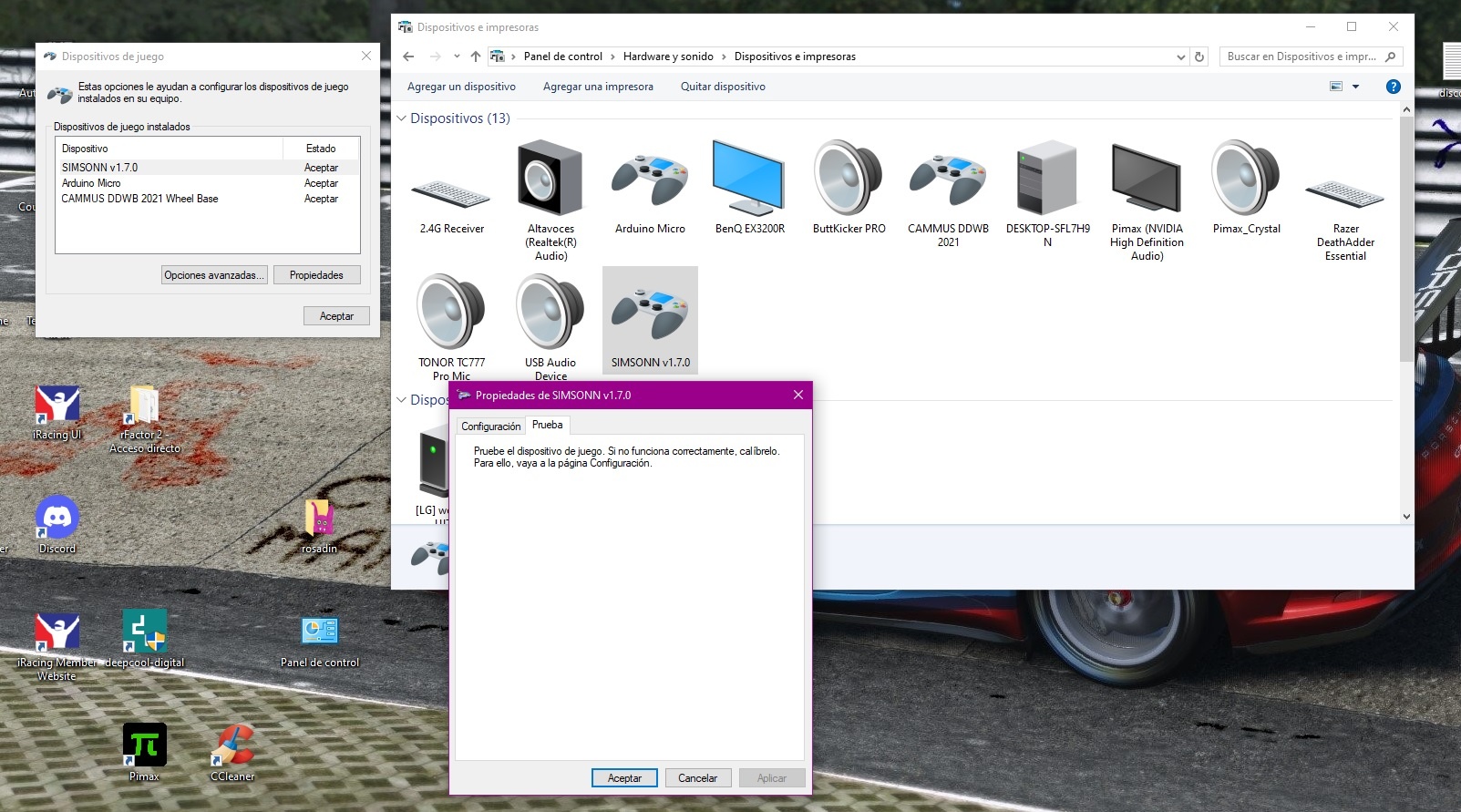Click the change view layout icon
The width and height of the screenshot is (1461, 812).
click(1336, 87)
